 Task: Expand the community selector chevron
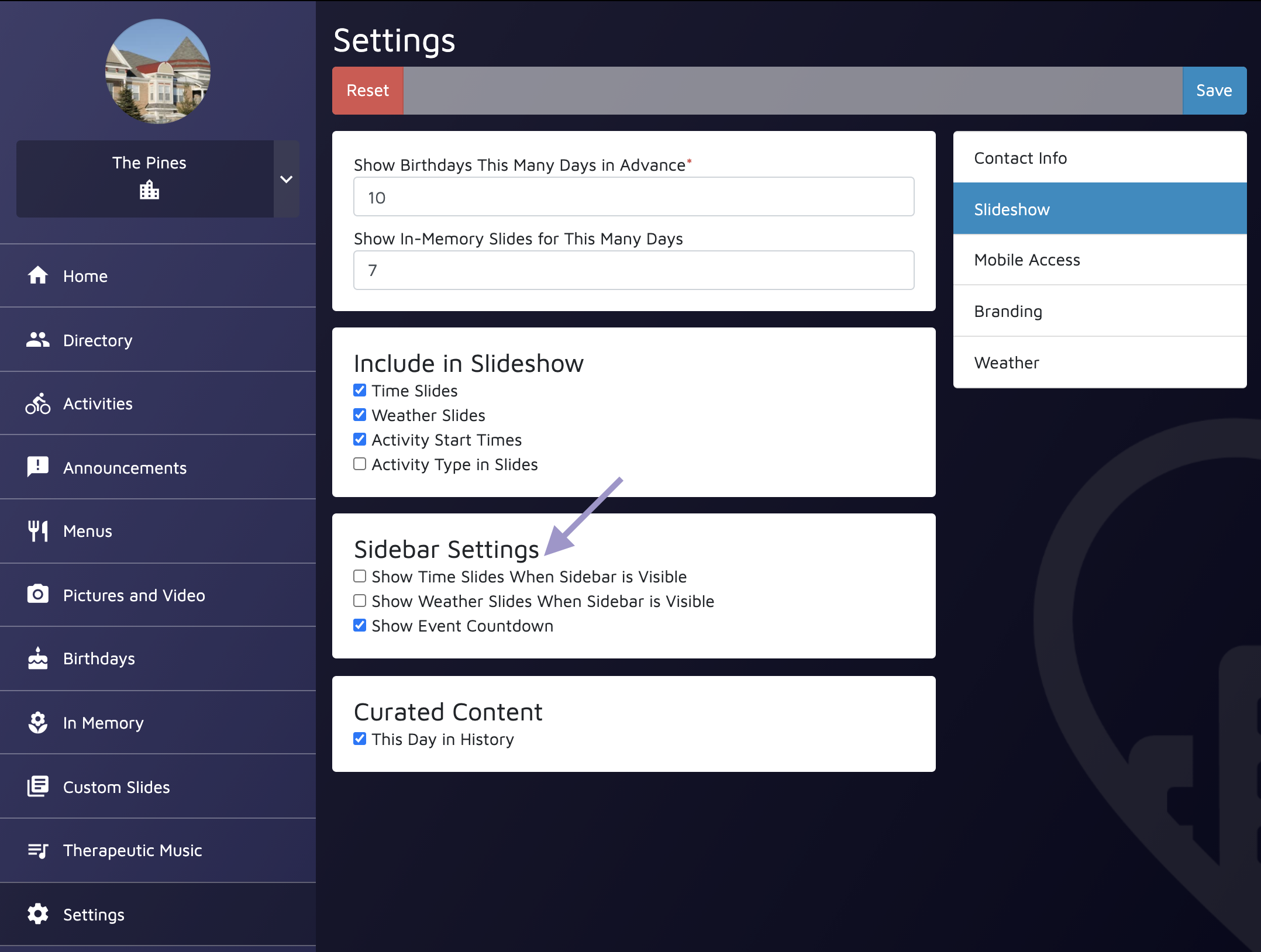[287, 179]
